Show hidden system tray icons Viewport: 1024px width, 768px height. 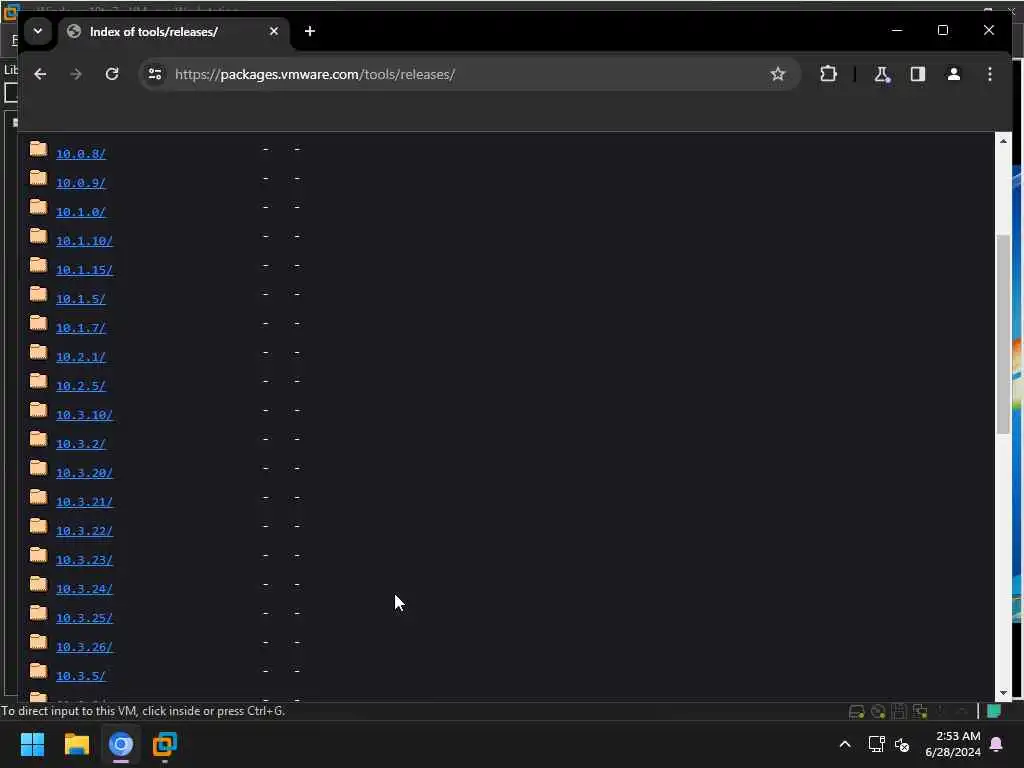(x=844, y=744)
